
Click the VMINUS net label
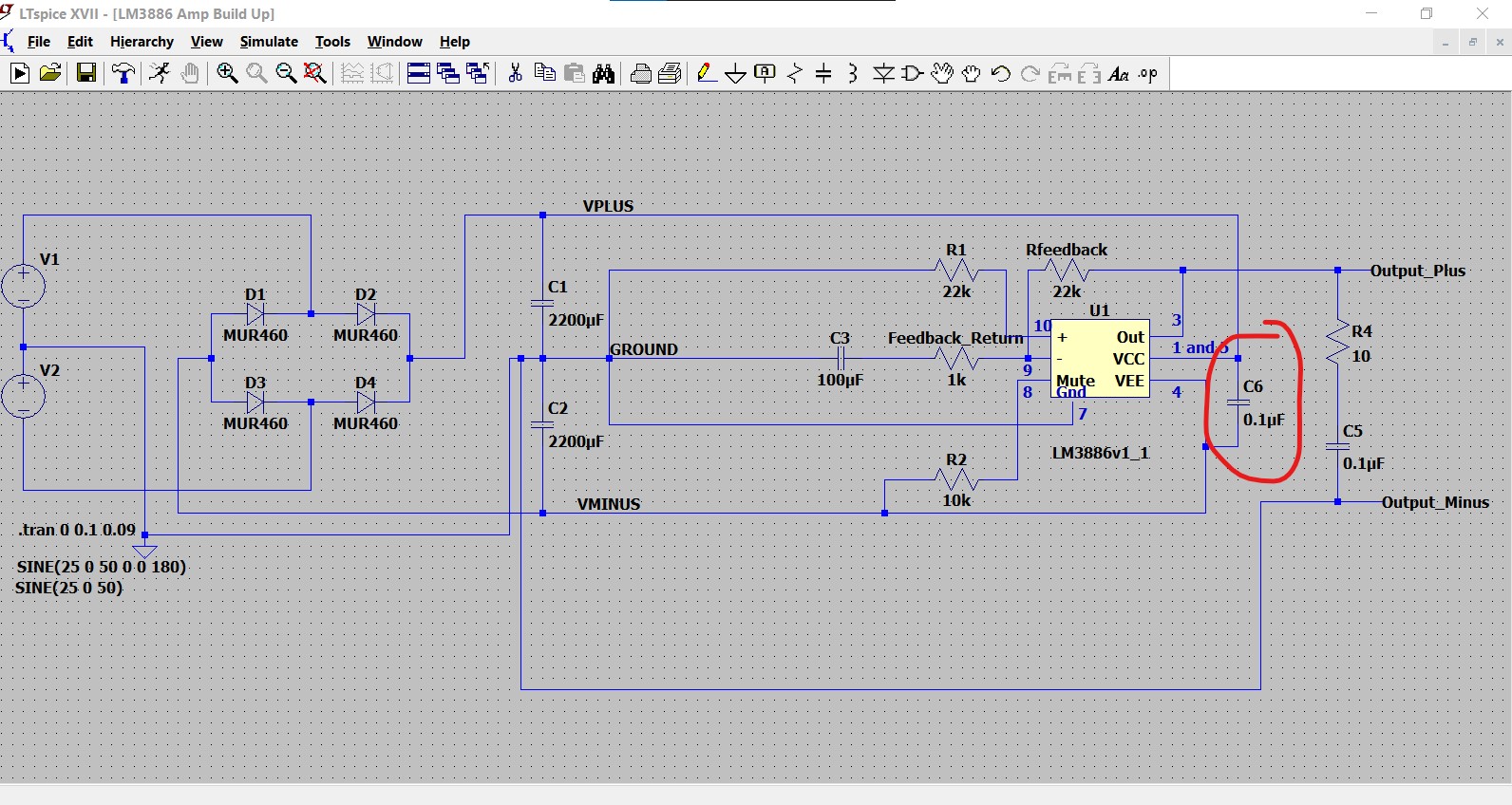(x=609, y=504)
